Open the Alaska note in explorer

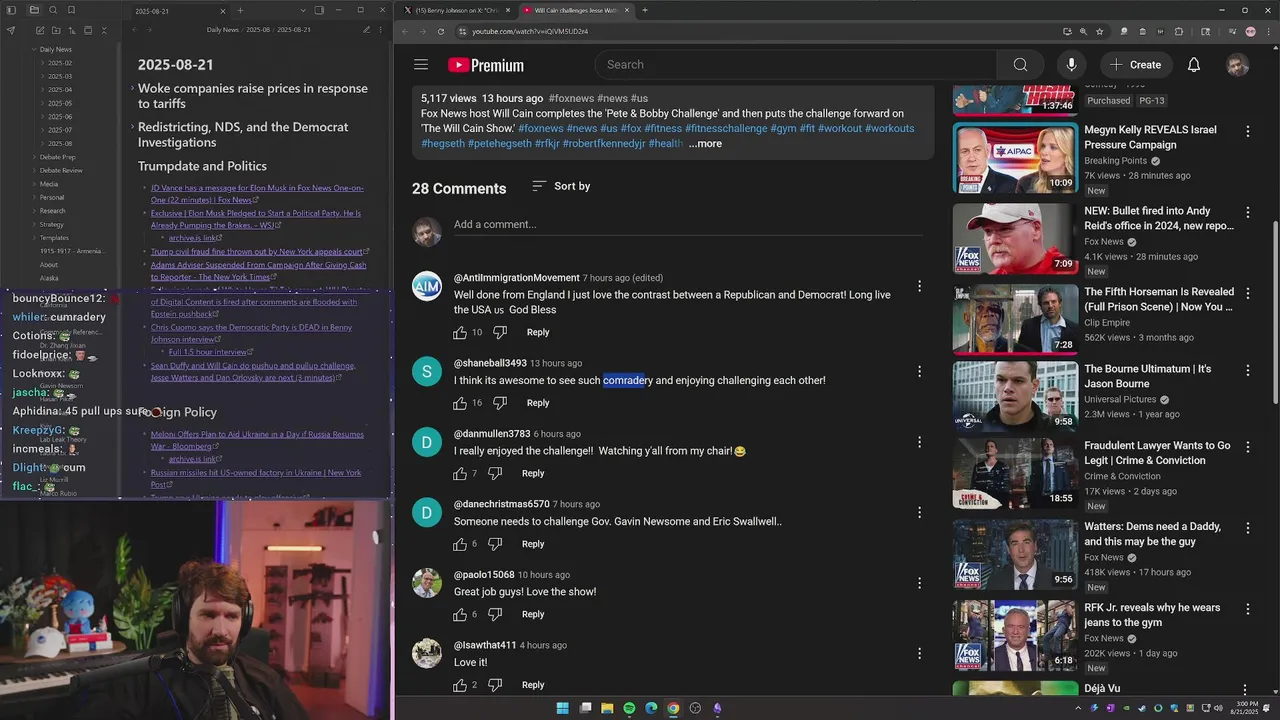(49, 278)
